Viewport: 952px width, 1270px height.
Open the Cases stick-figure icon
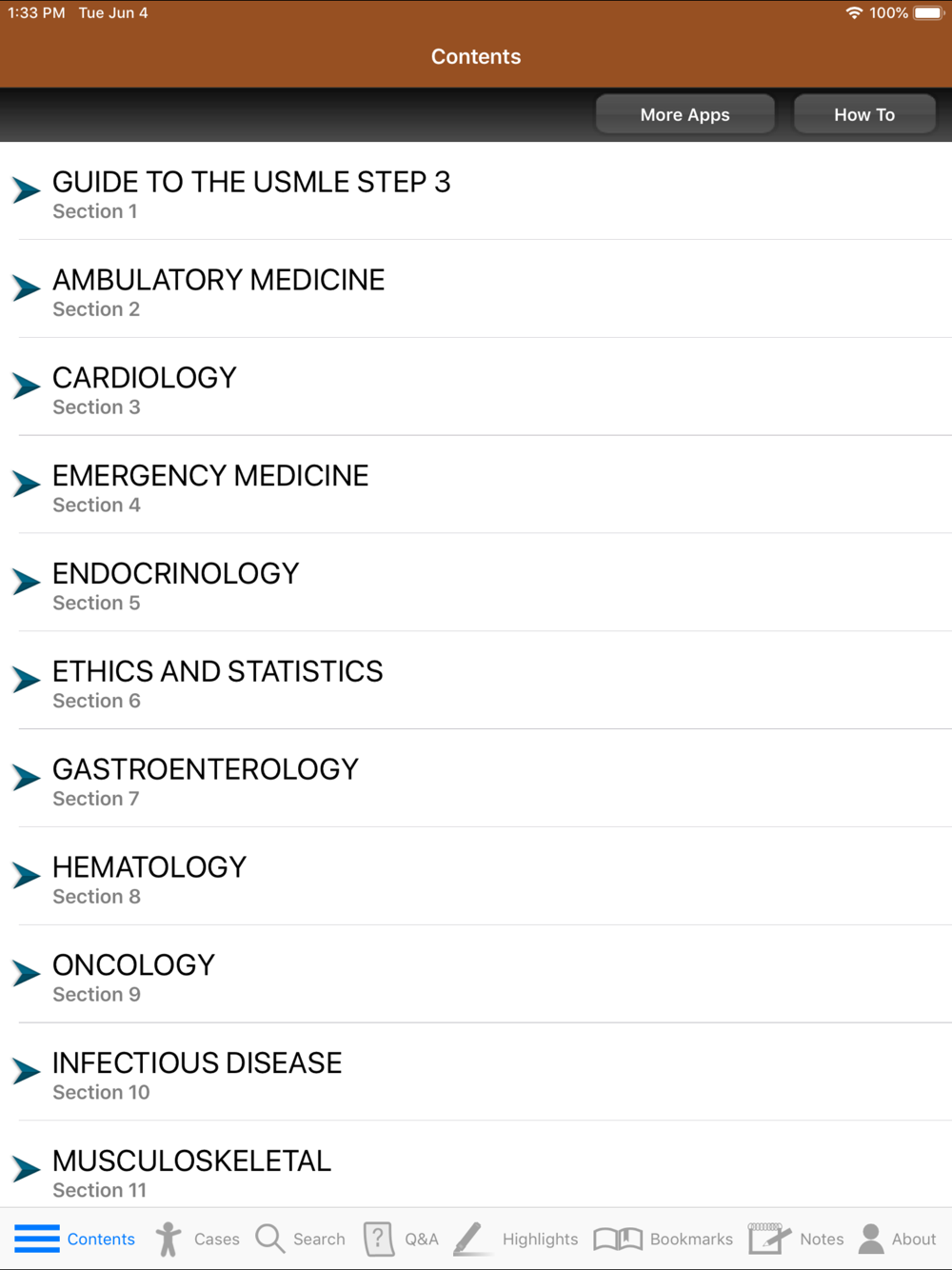(169, 1239)
